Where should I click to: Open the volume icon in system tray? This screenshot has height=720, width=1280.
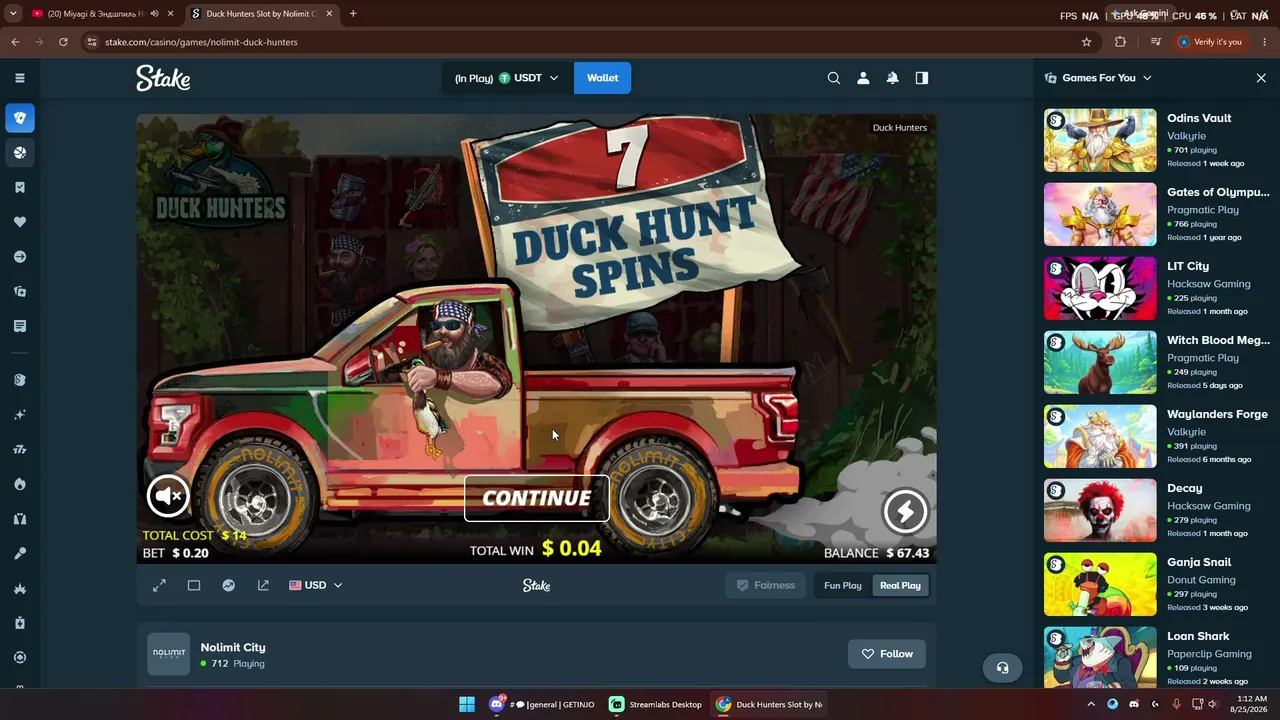click(x=1213, y=704)
